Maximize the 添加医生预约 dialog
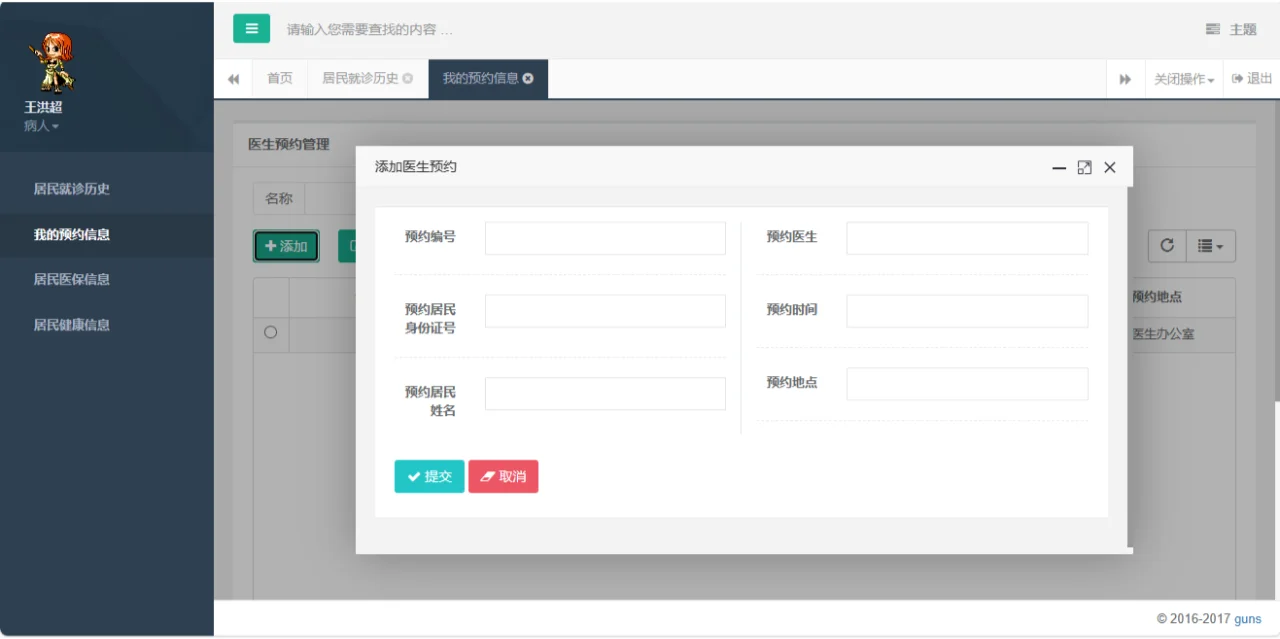The width and height of the screenshot is (1280, 639). pos(1084,168)
